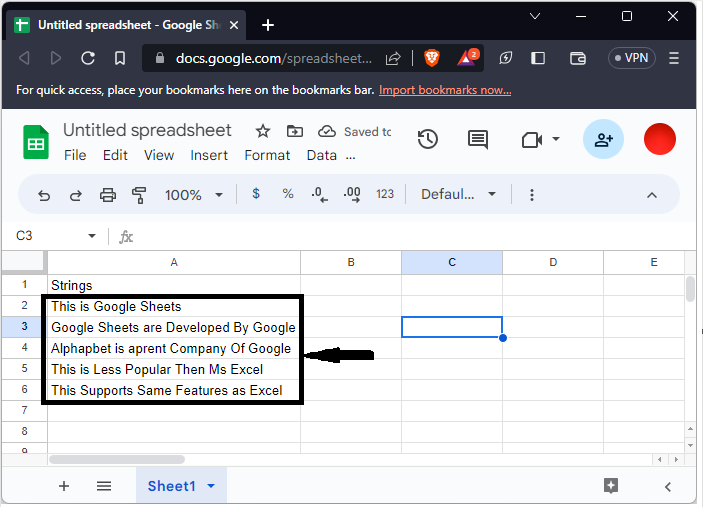Open the name box dropdown arrow
The height and width of the screenshot is (507, 703).
pos(92,236)
